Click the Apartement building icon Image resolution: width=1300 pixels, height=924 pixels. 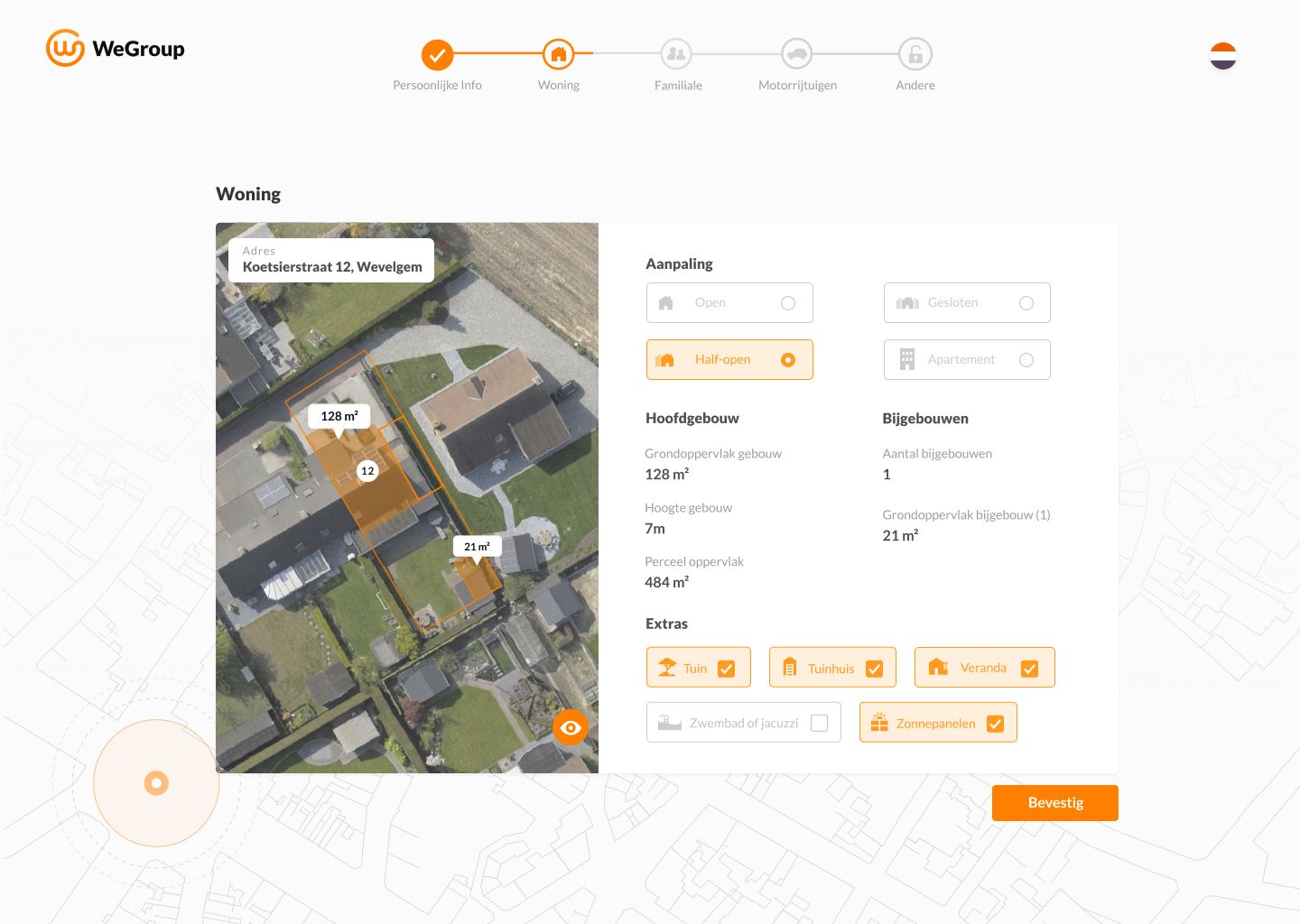(x=907, y=359)
